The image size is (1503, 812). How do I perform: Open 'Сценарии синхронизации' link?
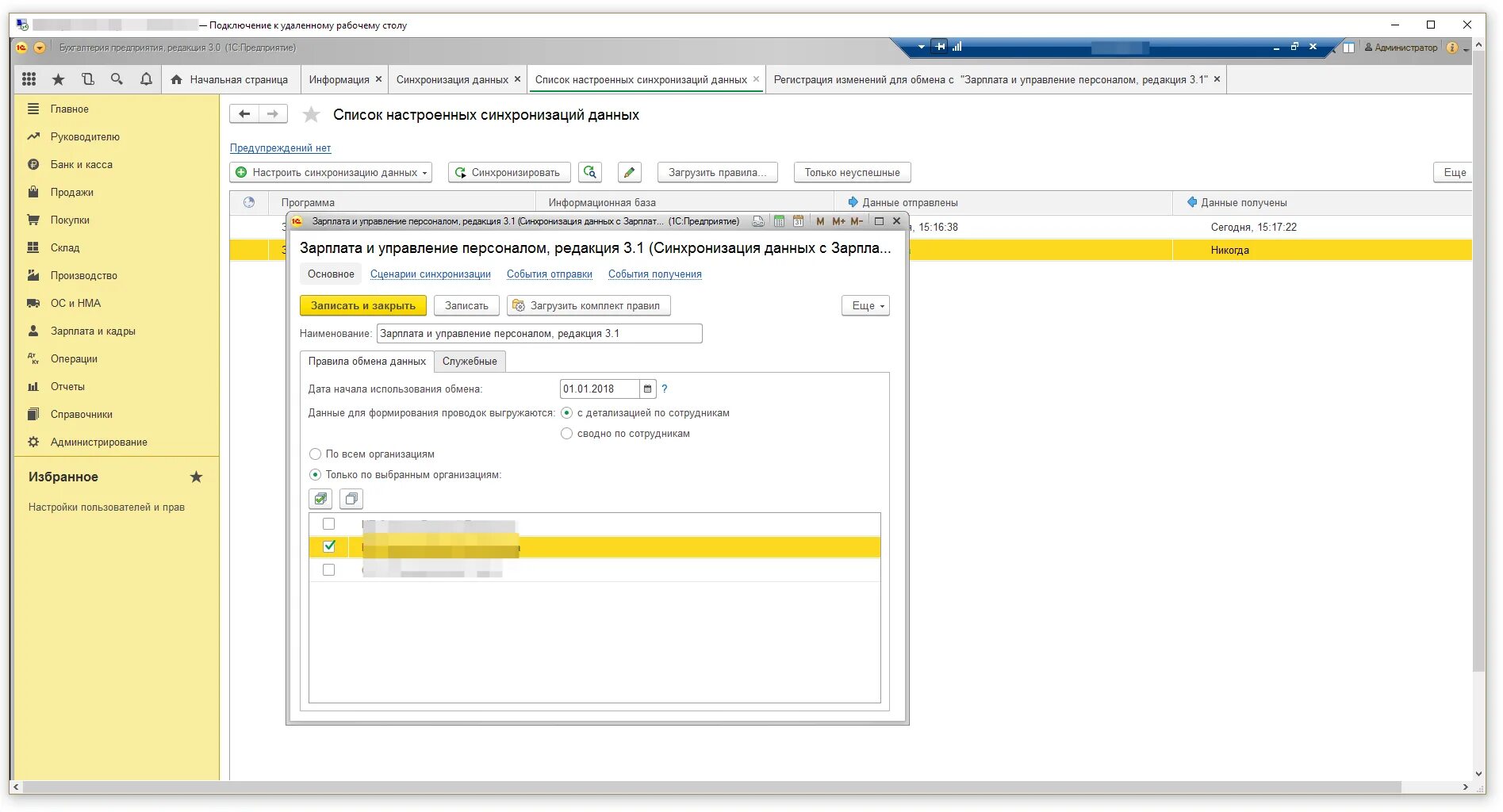(x=431, y=274)
